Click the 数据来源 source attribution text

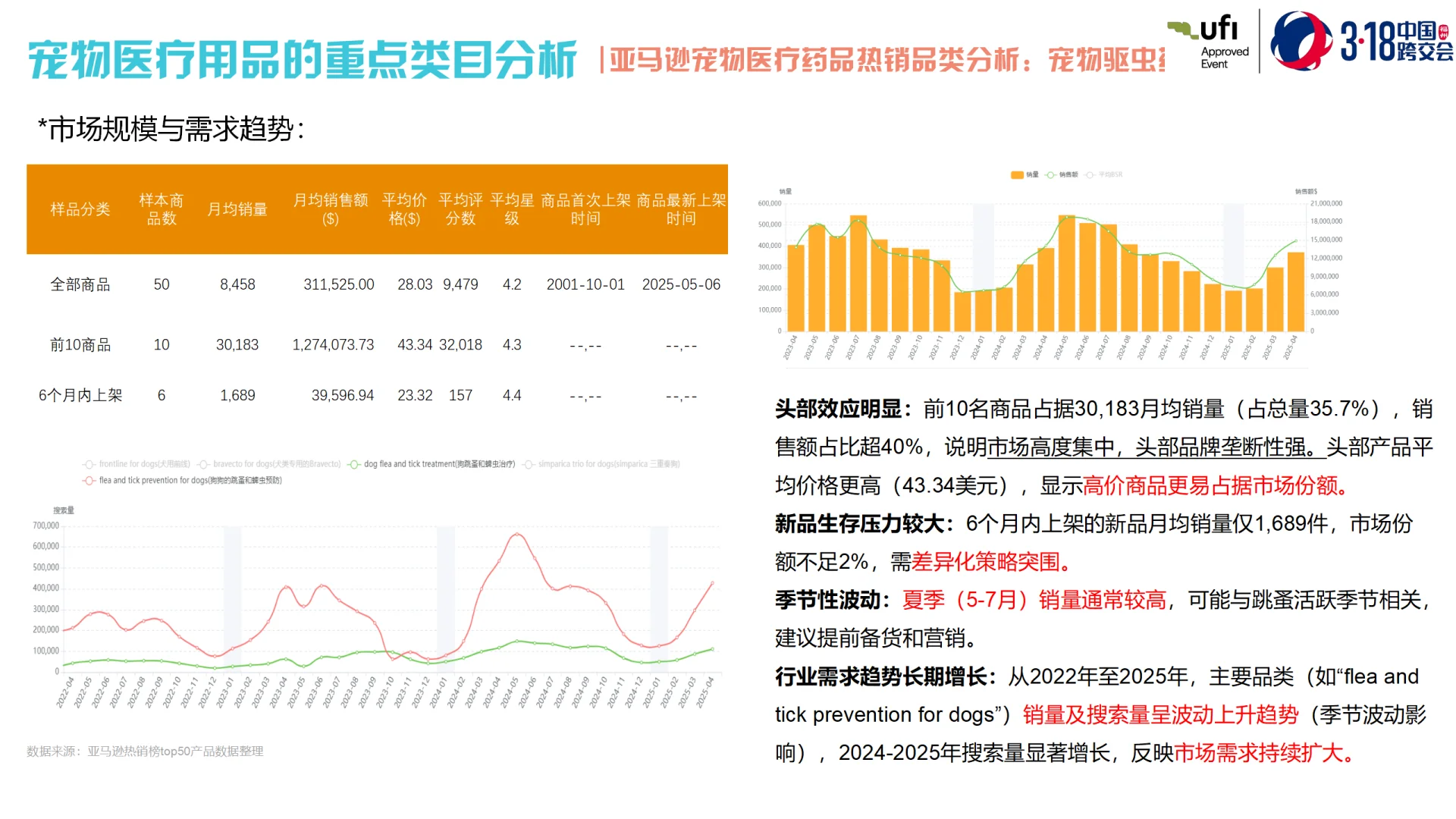(144, 752)
